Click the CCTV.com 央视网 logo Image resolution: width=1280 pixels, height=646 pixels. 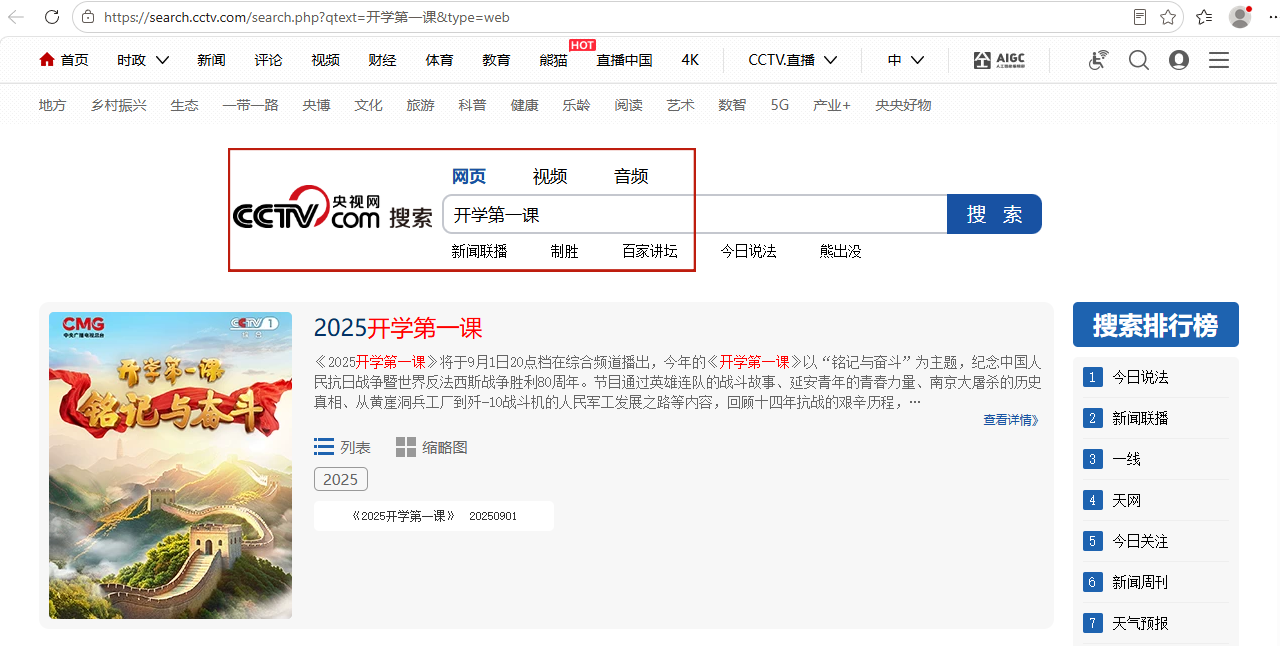(x=306, y=207)
